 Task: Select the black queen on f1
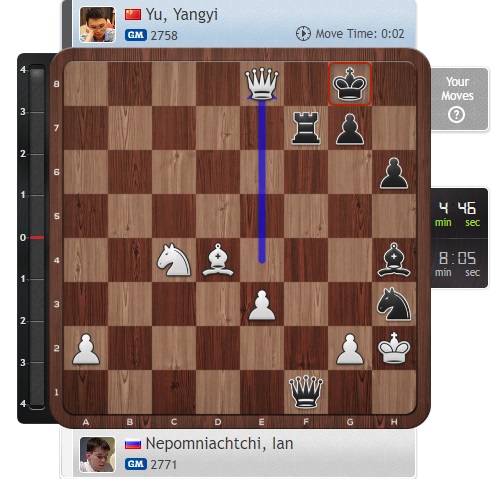point(306,392)
